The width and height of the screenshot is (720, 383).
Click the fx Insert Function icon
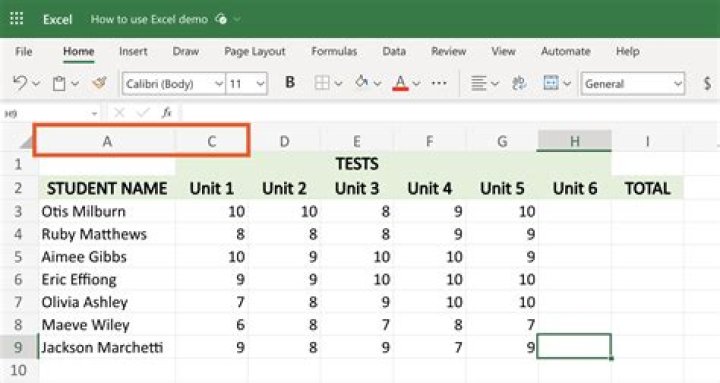[167, 113]
